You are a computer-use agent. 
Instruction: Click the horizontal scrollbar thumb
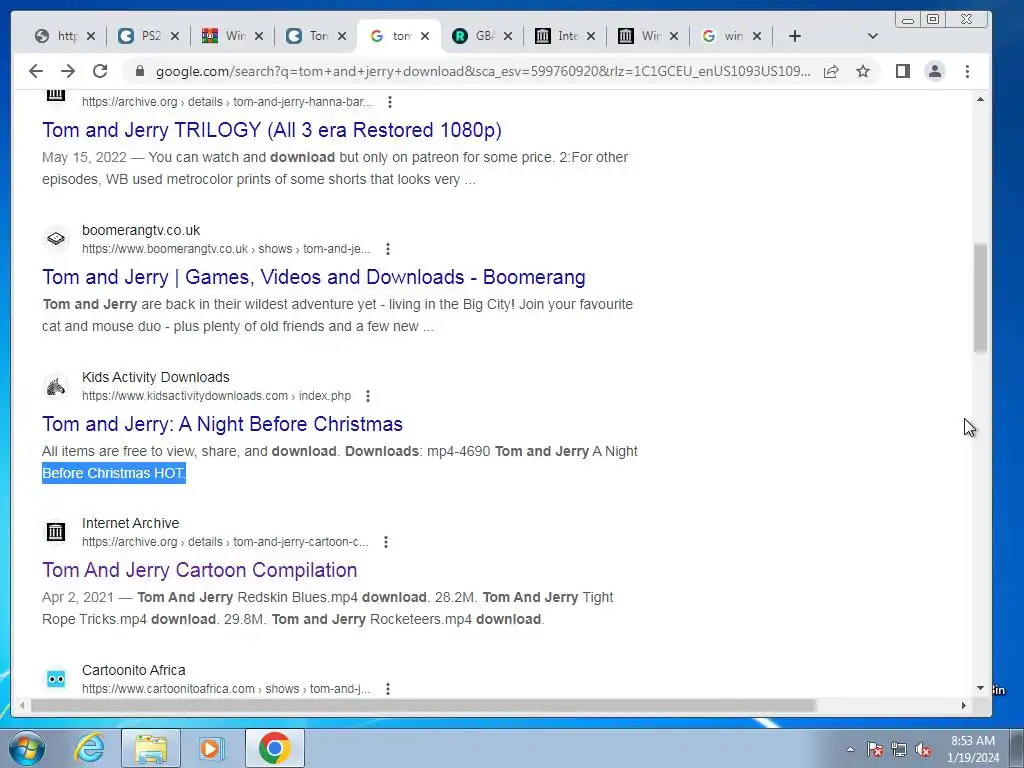pos(423,705)
